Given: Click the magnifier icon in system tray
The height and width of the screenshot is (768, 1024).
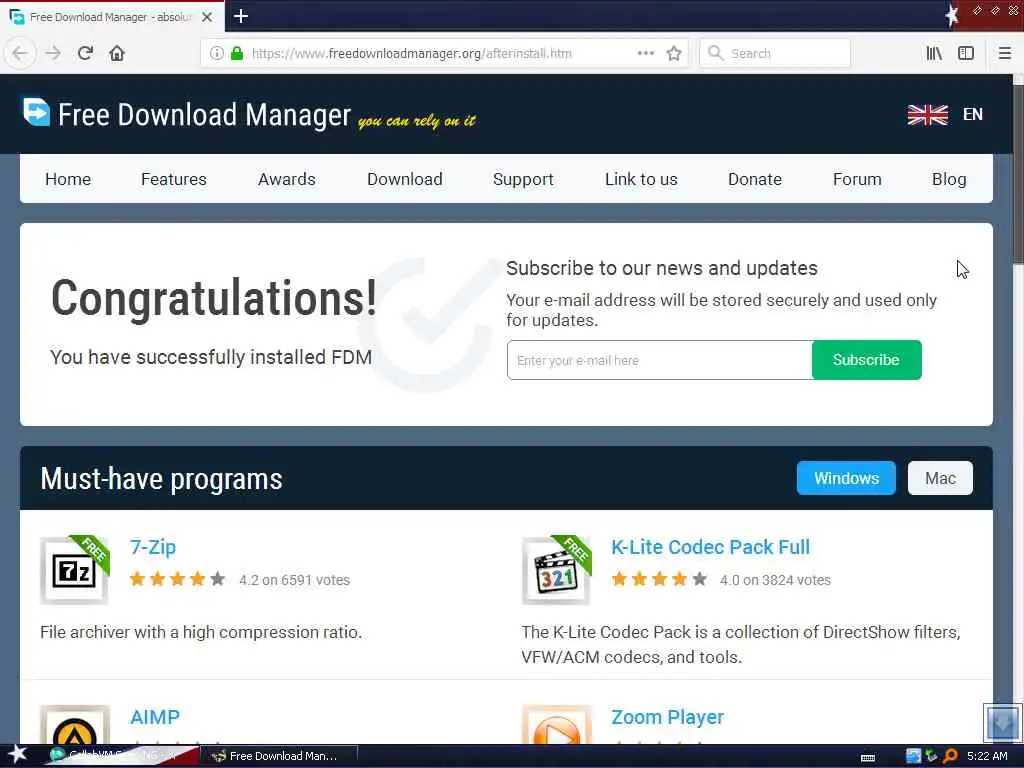Looking at the screenshot, I should tap(950, 756).
